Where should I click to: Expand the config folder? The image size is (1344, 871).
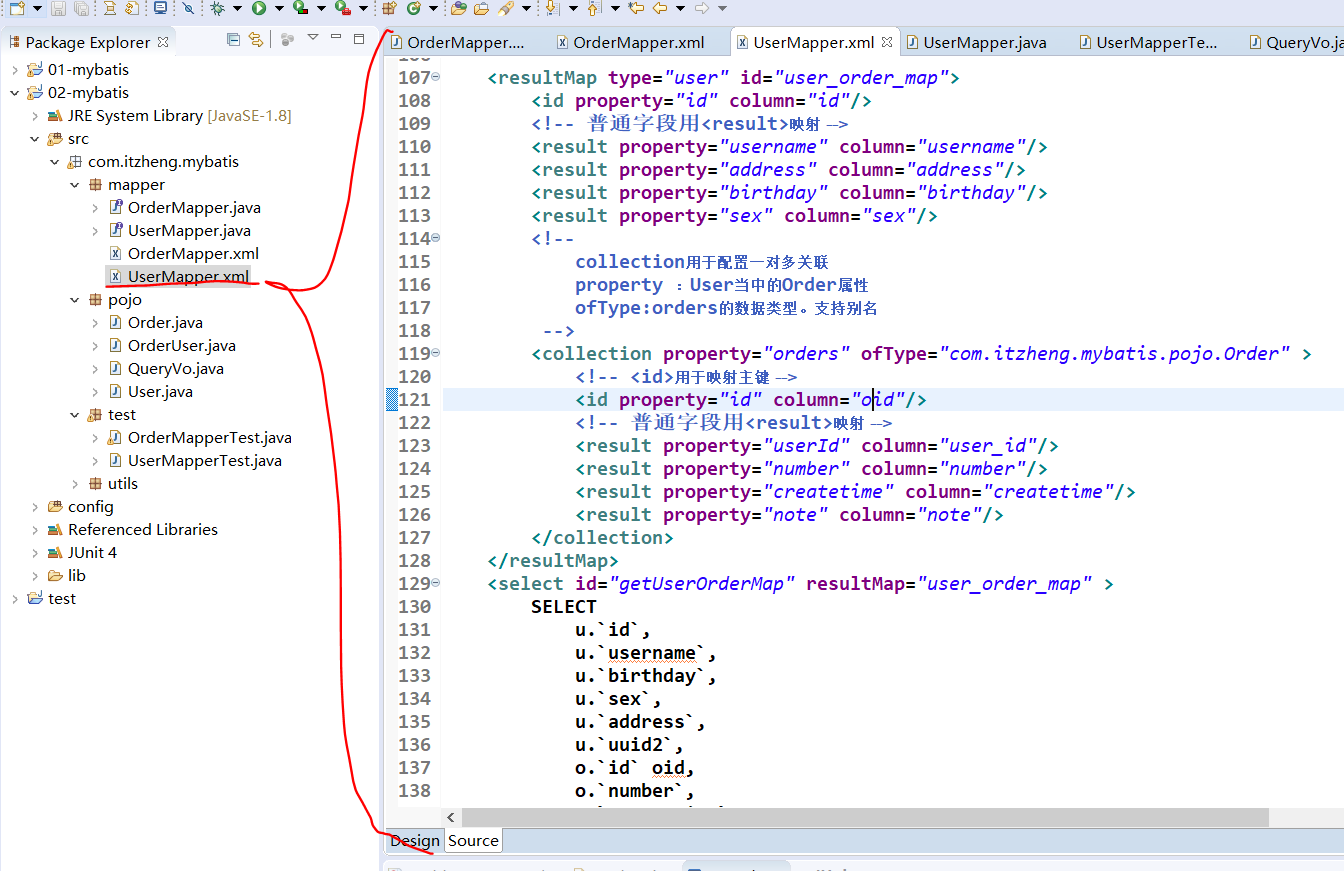coord(36,506)
